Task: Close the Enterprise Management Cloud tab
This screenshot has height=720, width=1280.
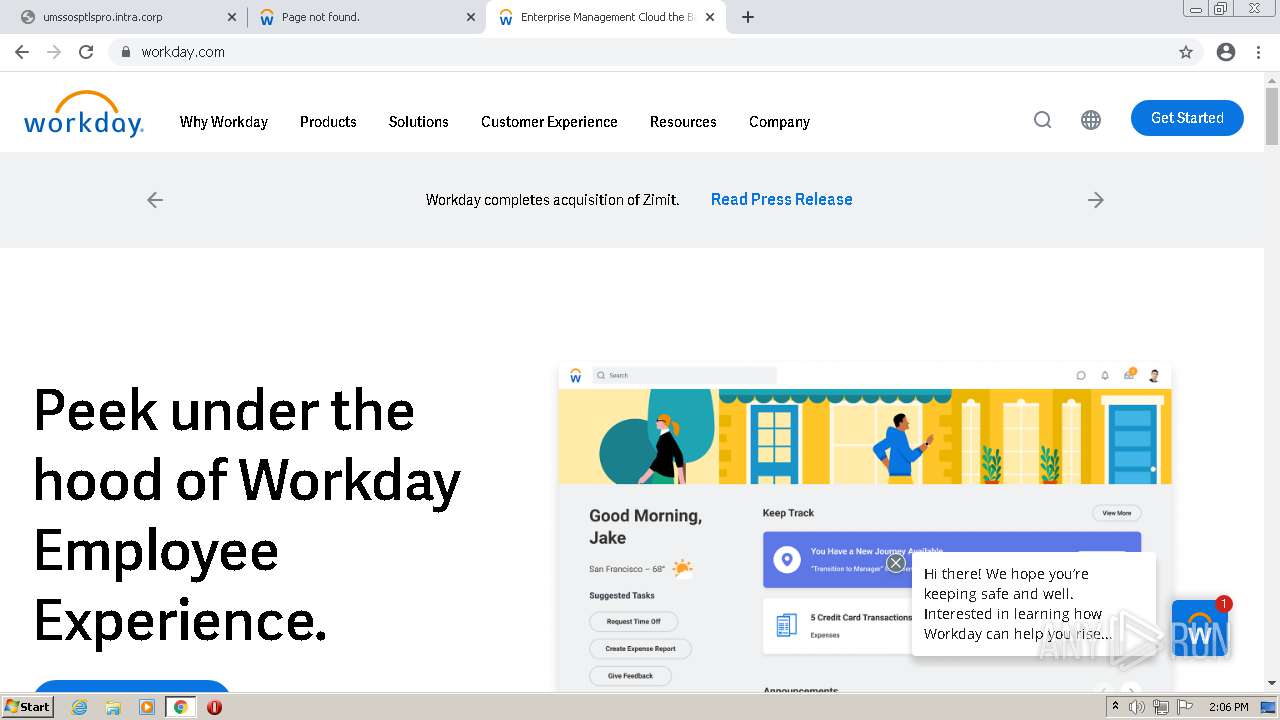Action: pos(710,17)
